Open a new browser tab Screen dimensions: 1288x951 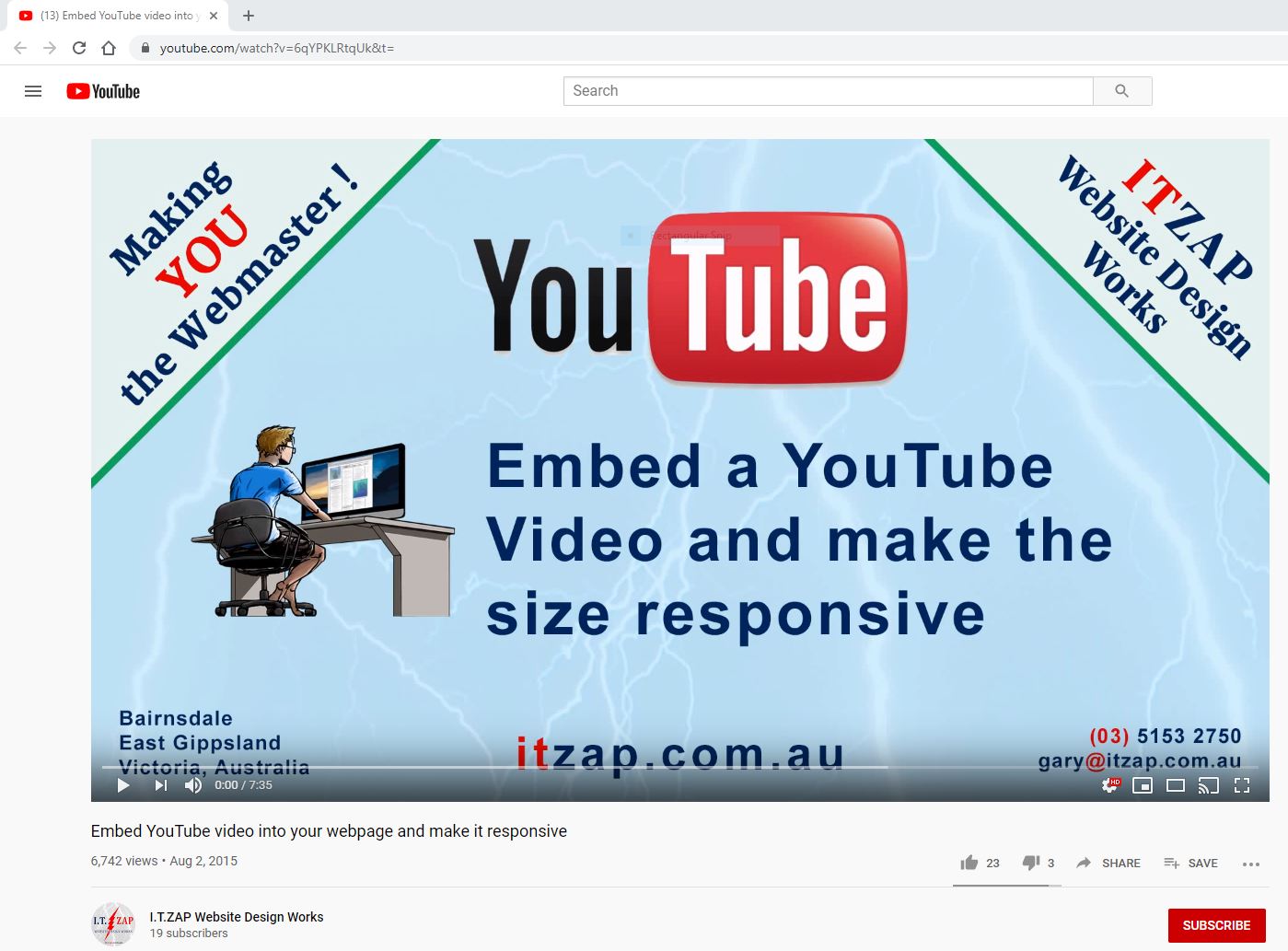(249, 16)
